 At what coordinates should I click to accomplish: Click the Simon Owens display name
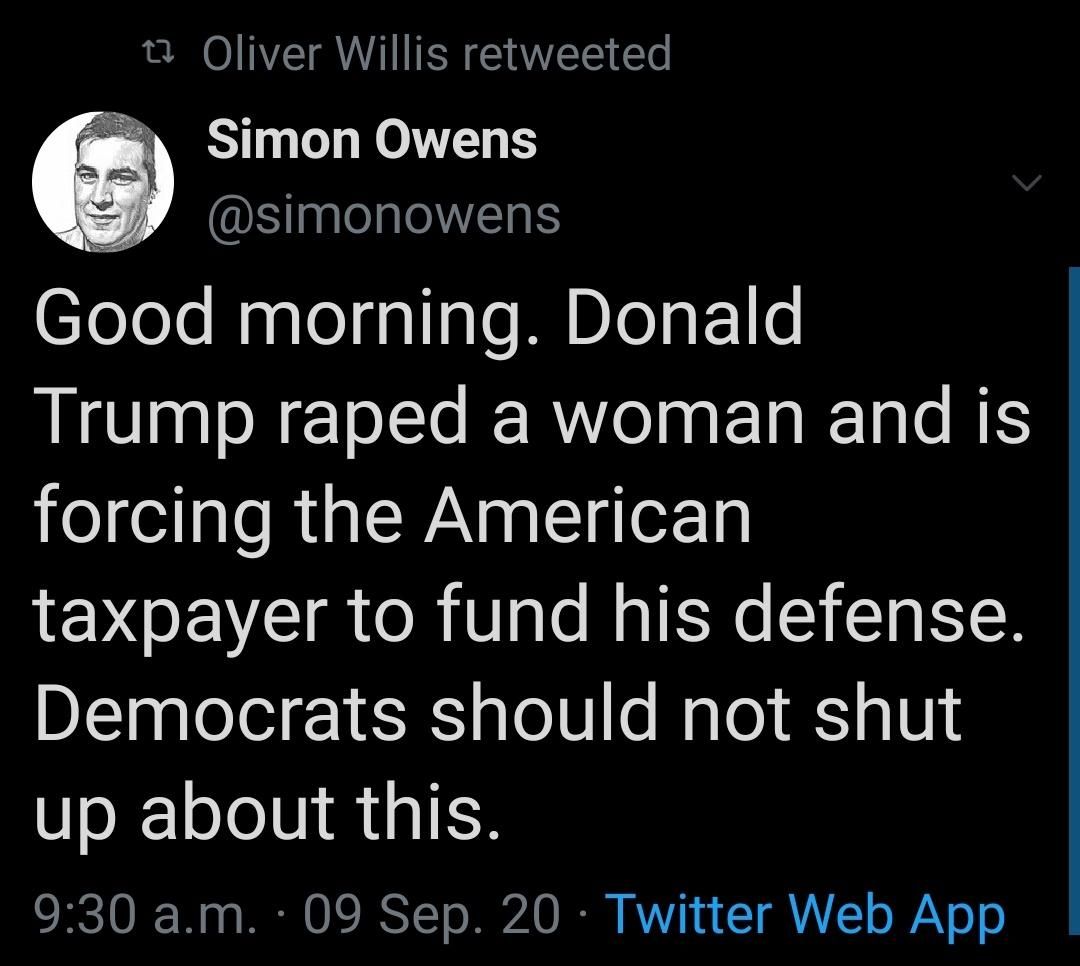click(x=372, y=140)
